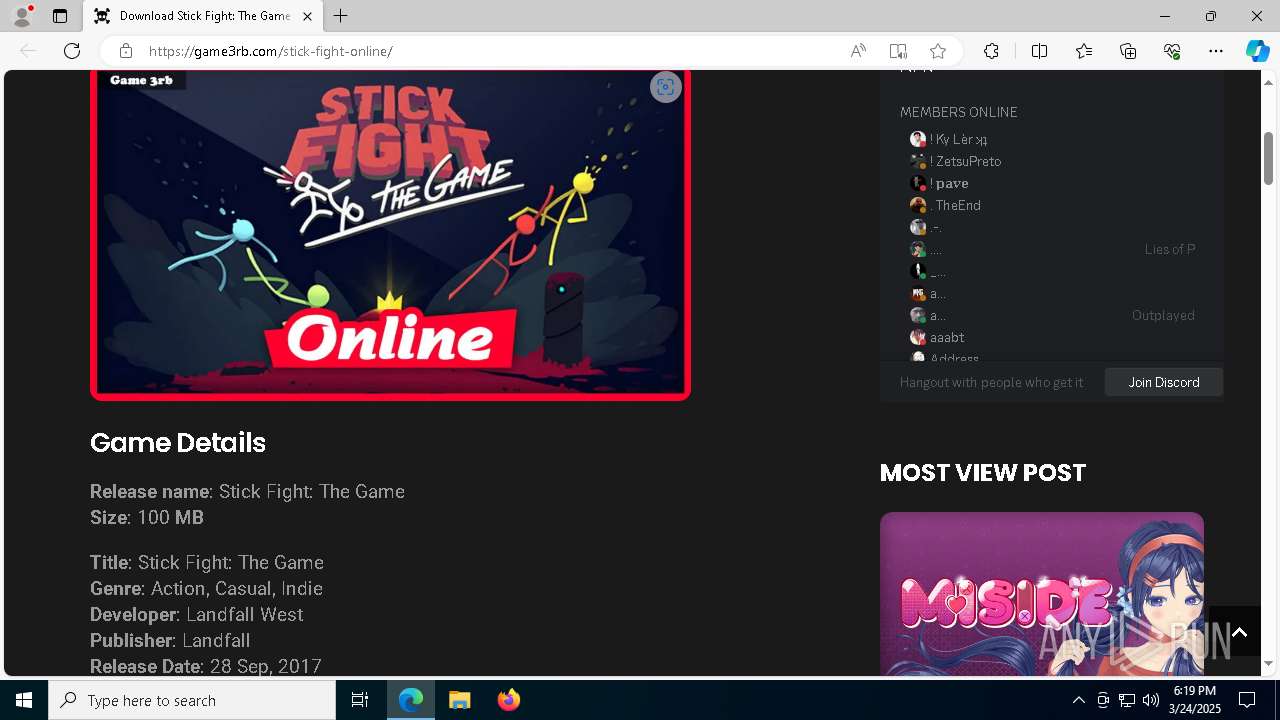Viewport: 1280px width, 720px height.
Task: Open network status tray icon
Action: [1127, 700]
